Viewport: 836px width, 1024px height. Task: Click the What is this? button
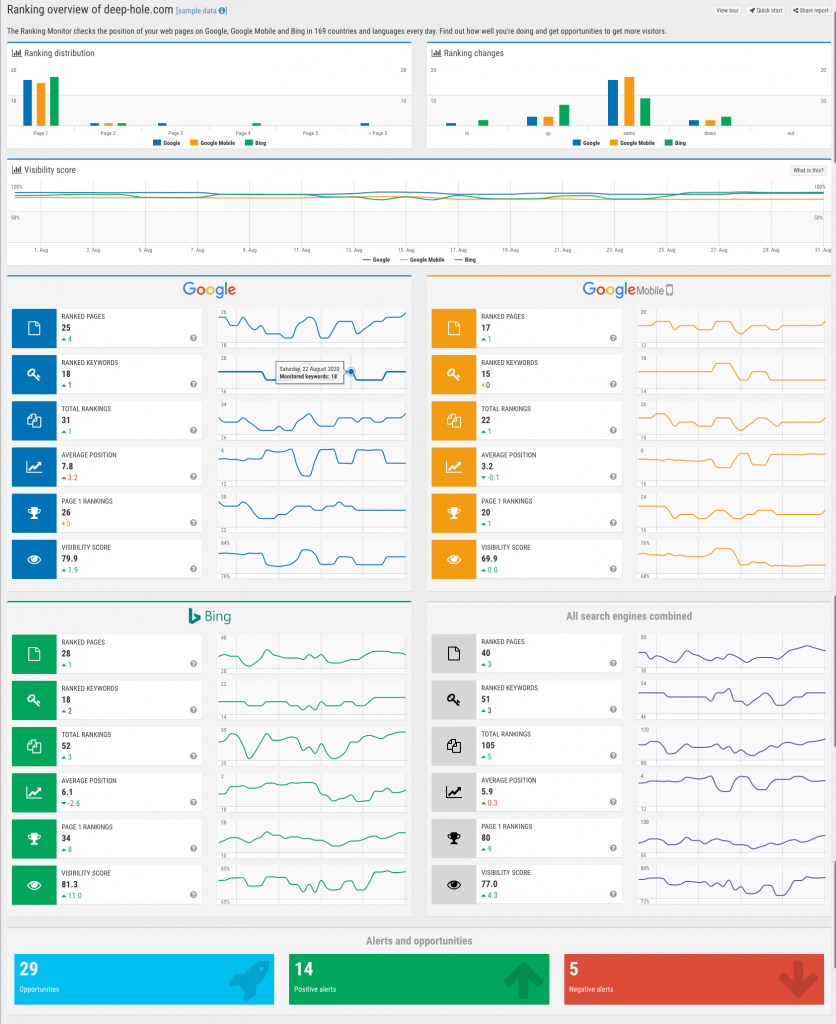(x=809, y=170)
